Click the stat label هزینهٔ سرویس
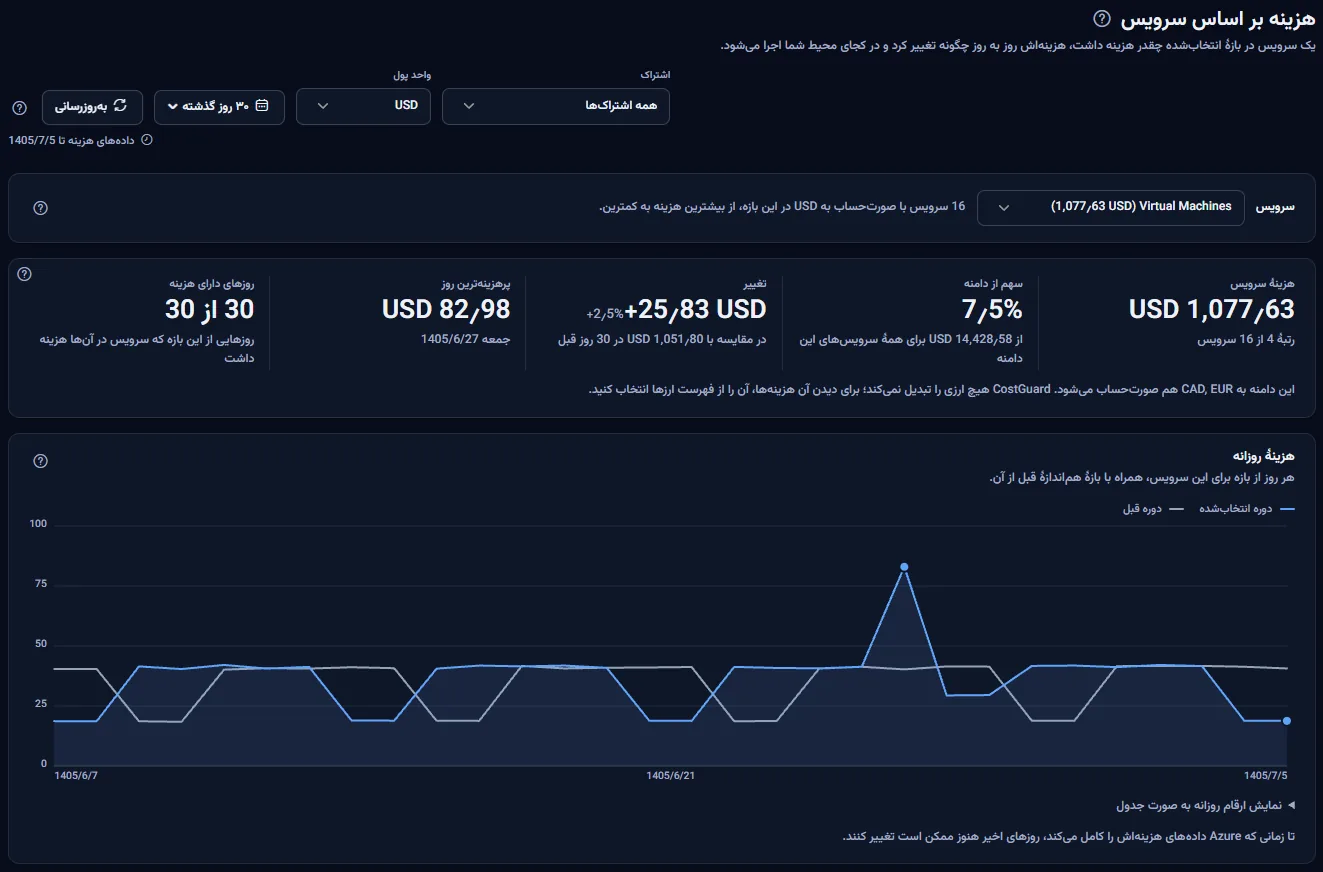 tap(1263, 284)
